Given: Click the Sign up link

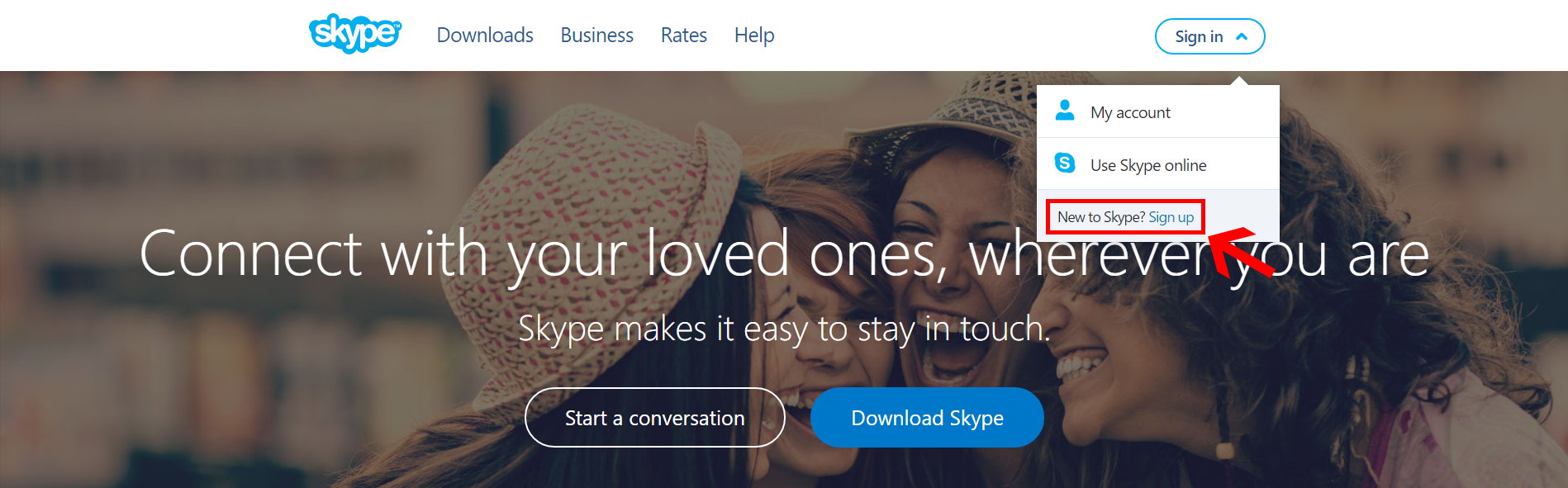Looking at the screenshot, I should pyautogui.click(x=1171, y=217).
